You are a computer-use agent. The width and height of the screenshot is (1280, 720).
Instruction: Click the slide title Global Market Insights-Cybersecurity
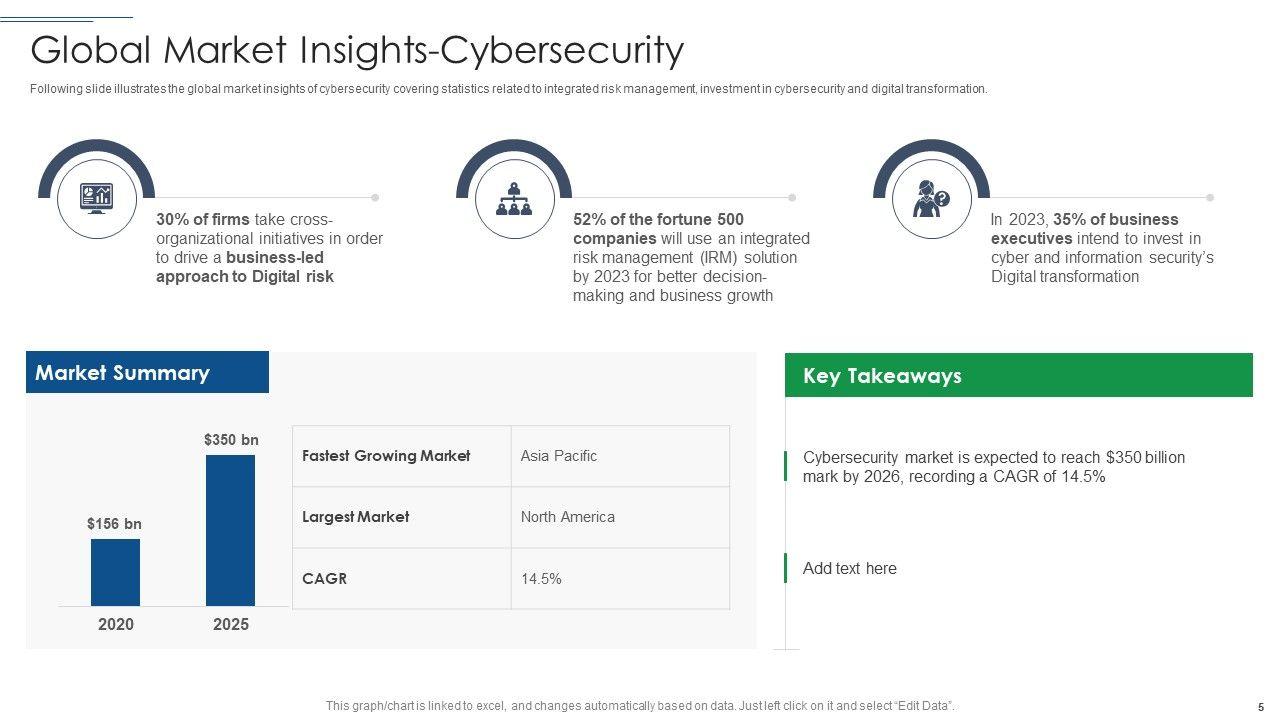tap(357, 50)
